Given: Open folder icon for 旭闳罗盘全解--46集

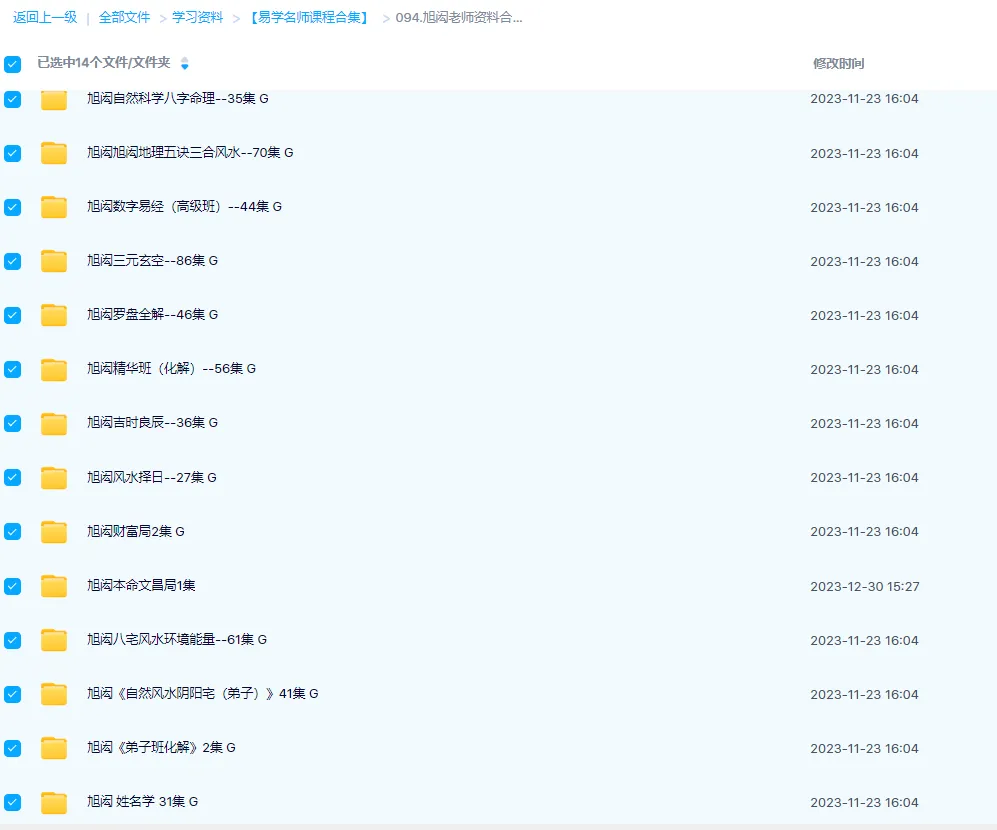Looking at the screenshot, I should (x=54, y=315).
